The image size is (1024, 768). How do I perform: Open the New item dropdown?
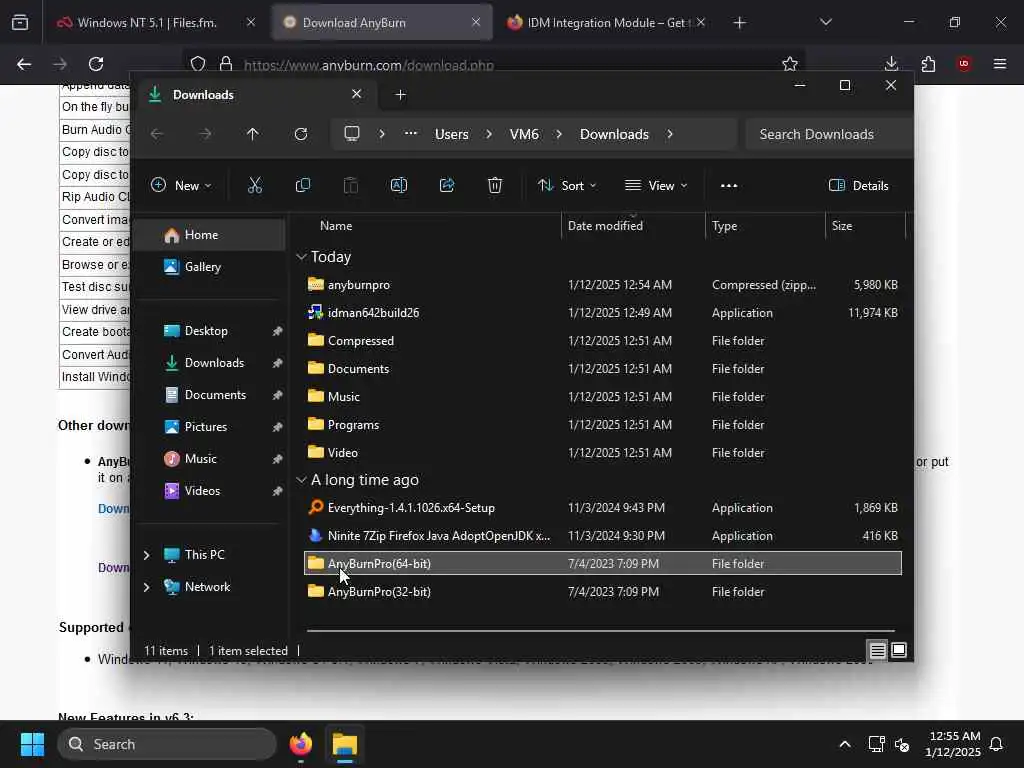[x=181, y=185]
